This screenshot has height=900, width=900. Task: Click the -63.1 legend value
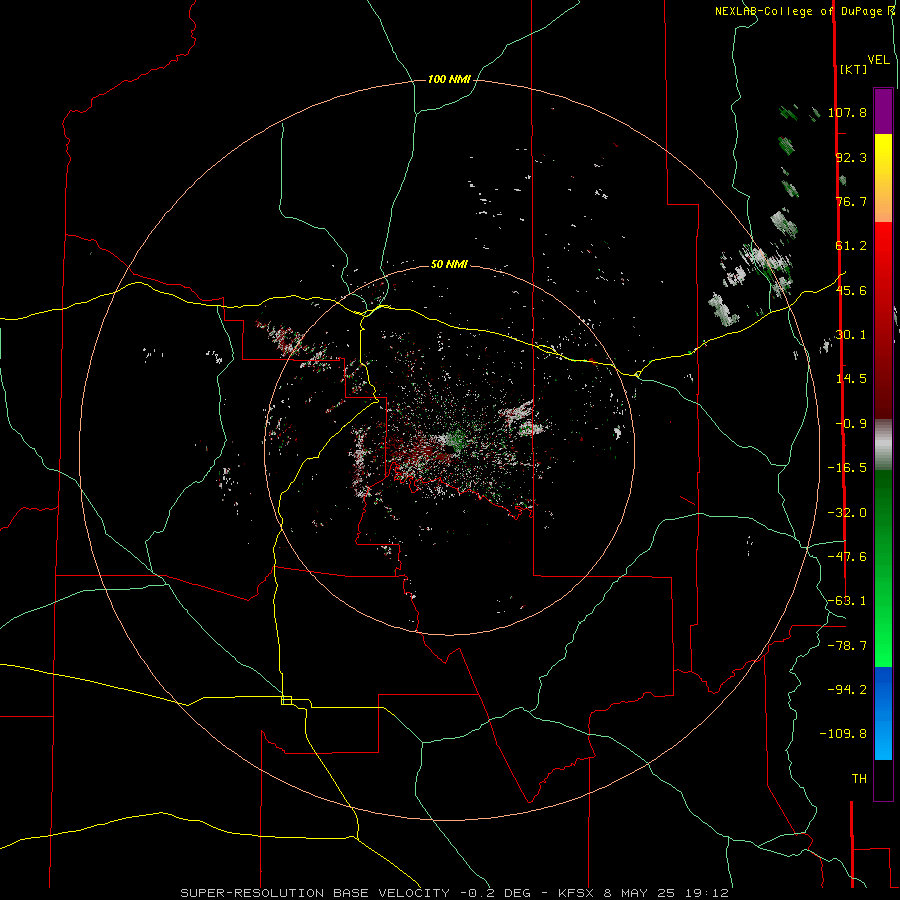pos(847,601)
